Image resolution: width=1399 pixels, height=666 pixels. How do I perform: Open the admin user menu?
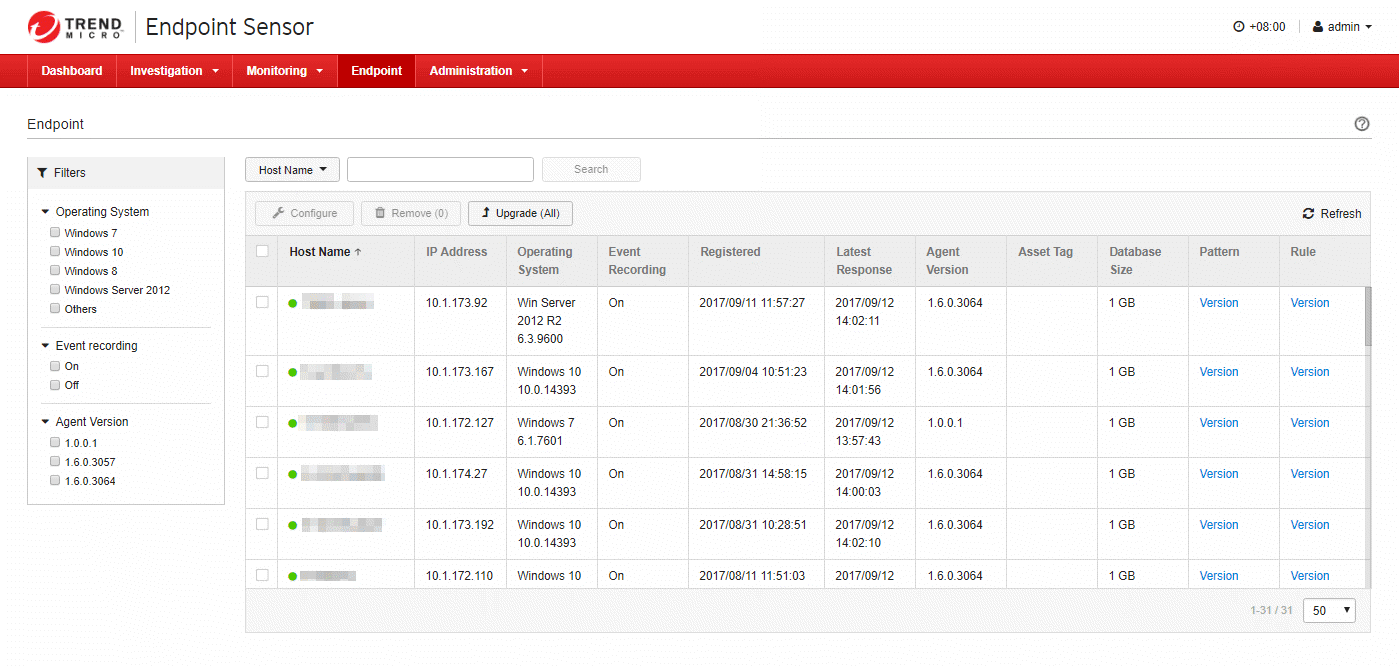tap(1342, 27)
